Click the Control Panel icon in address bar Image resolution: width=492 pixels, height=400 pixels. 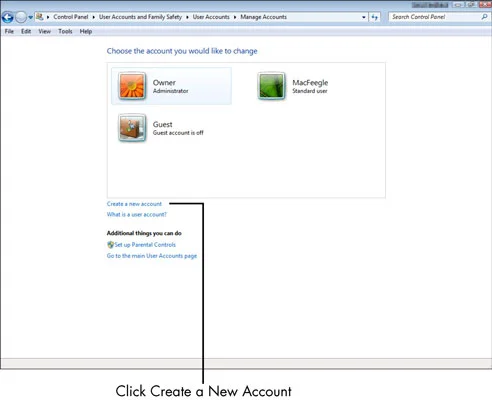pyautogui.click(x=40, y=17)
